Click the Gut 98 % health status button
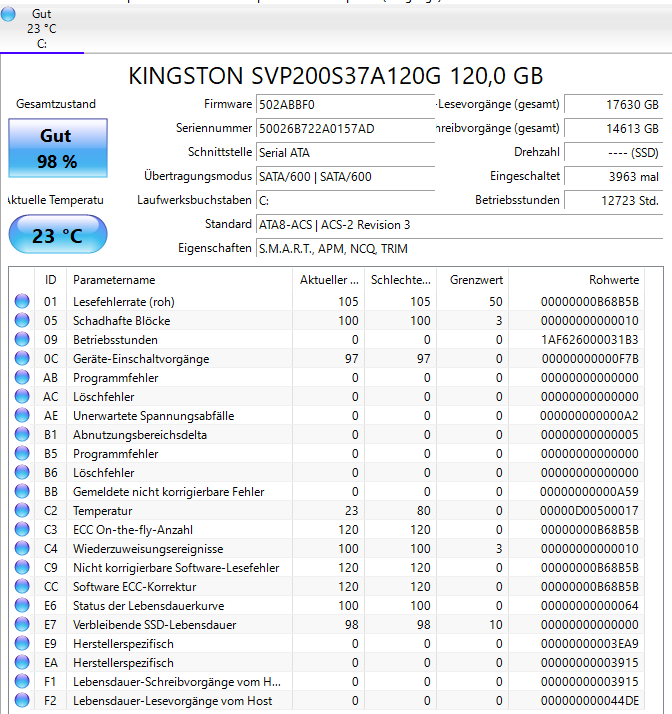Viewport: 672px width, 714px height. (58, 148)
